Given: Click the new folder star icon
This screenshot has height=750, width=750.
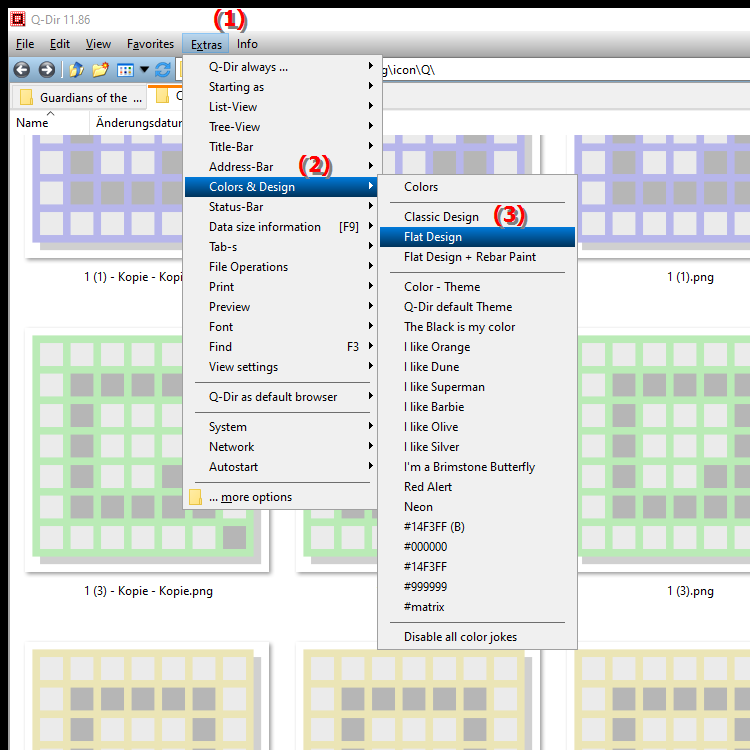Looking at the screenshot, I should click(100, 70).
